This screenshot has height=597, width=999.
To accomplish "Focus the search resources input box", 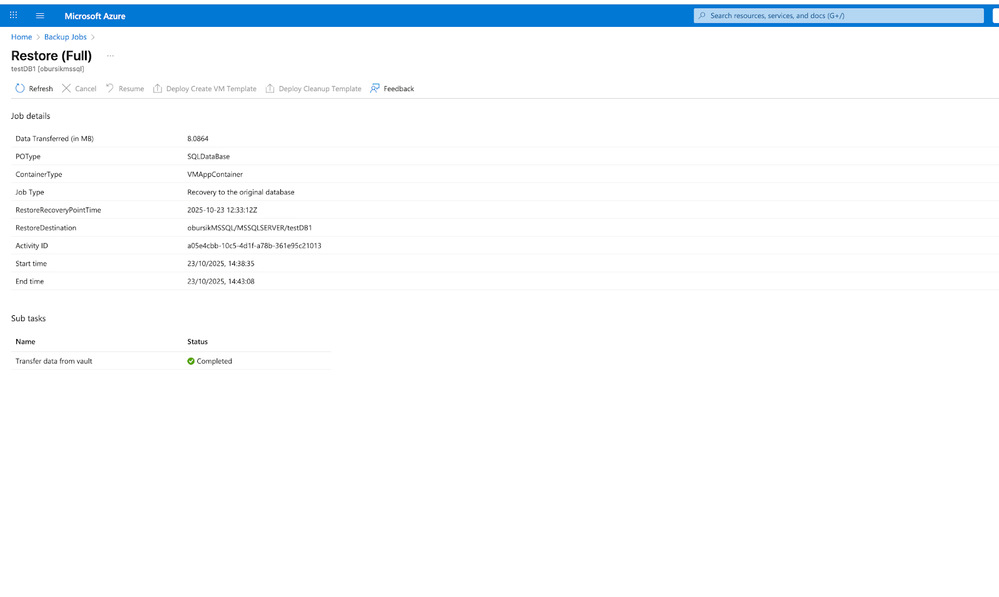I will [x=840, y=16].
